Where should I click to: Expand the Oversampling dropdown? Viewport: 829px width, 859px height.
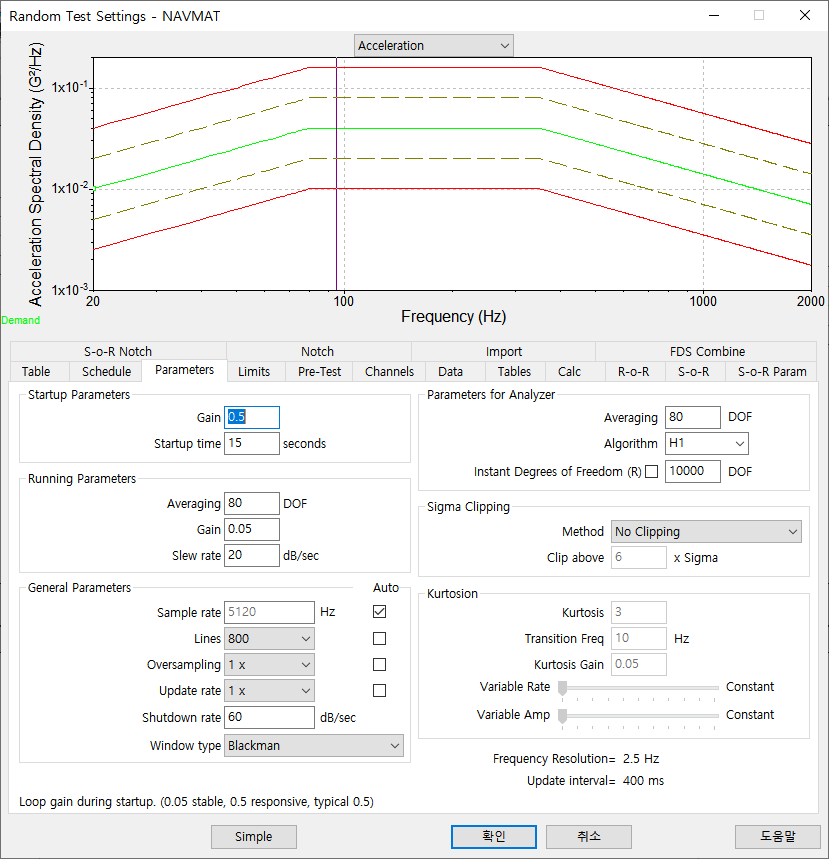(x=269, y=665)
